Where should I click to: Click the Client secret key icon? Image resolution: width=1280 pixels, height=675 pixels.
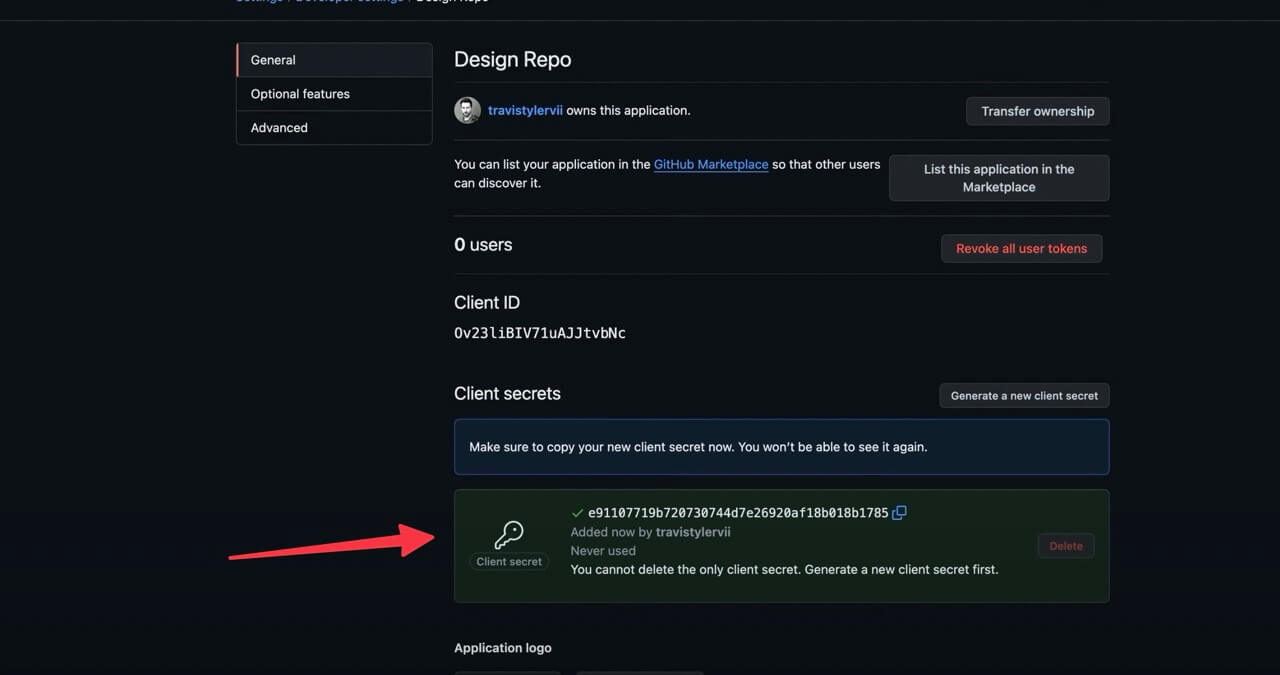tap(509, 535)
